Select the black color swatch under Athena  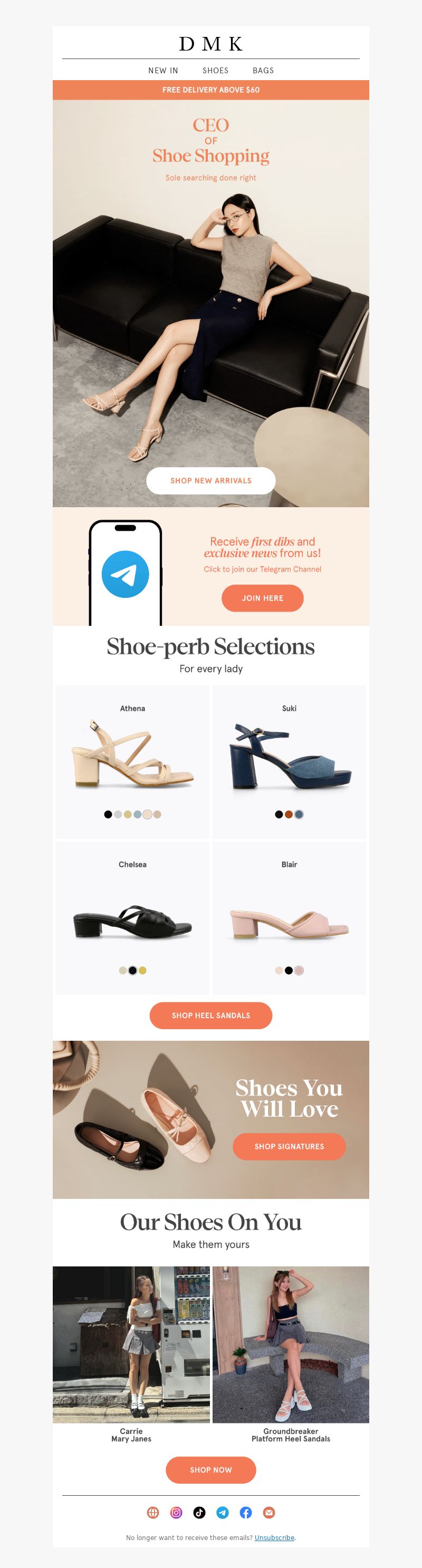108,815
